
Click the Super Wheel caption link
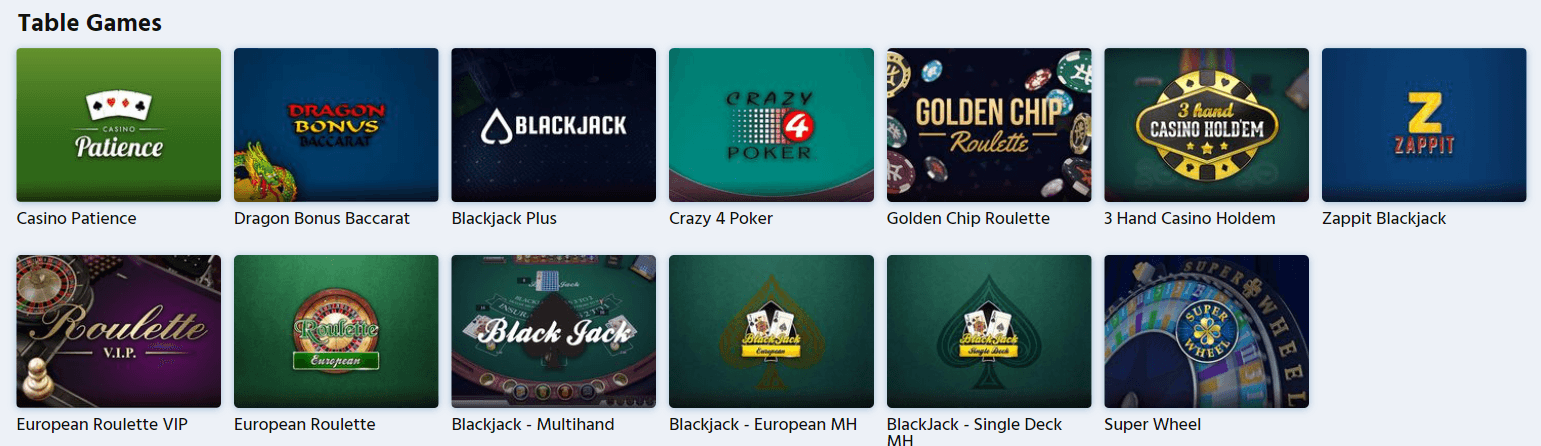(x=1152, y=424)
